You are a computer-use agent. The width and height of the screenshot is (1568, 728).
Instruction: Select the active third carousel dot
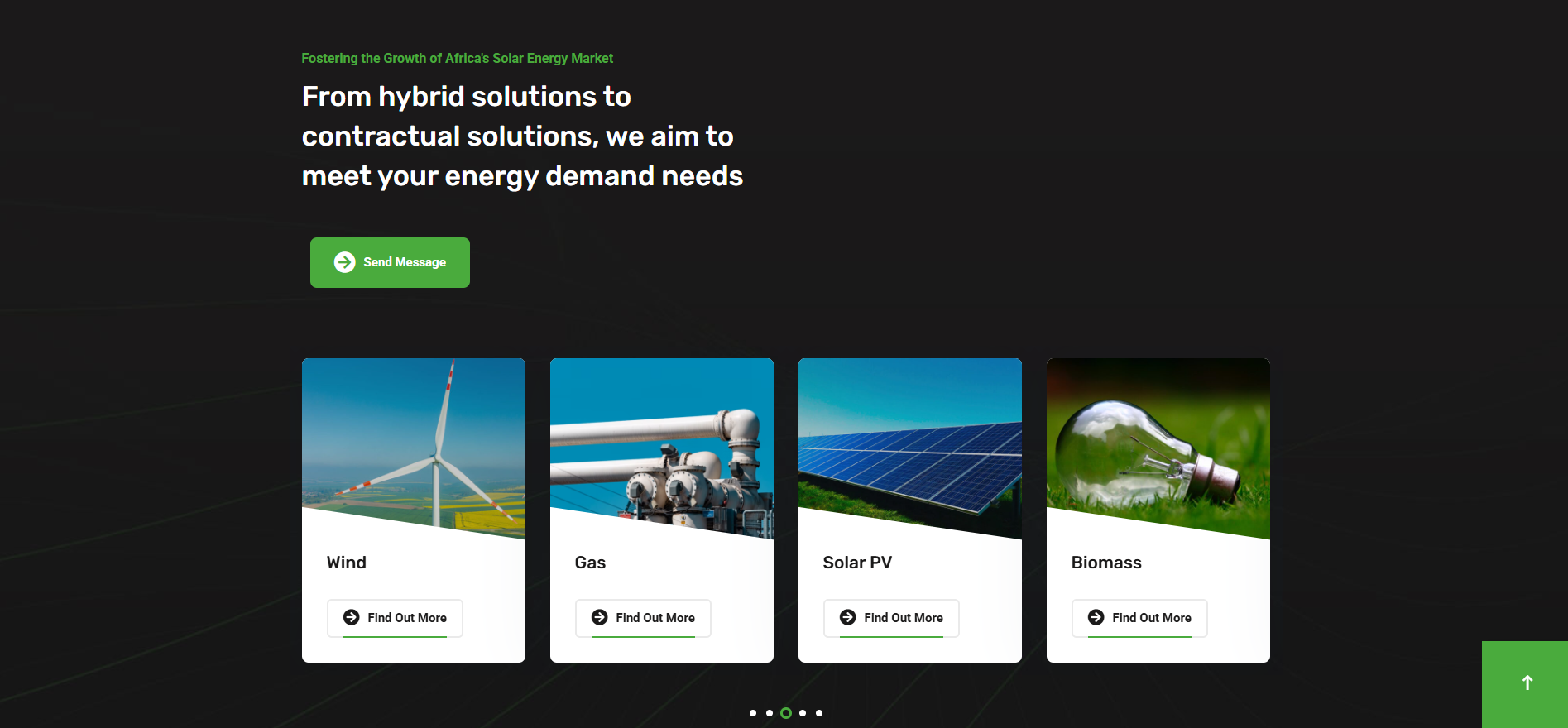[786, 713]
